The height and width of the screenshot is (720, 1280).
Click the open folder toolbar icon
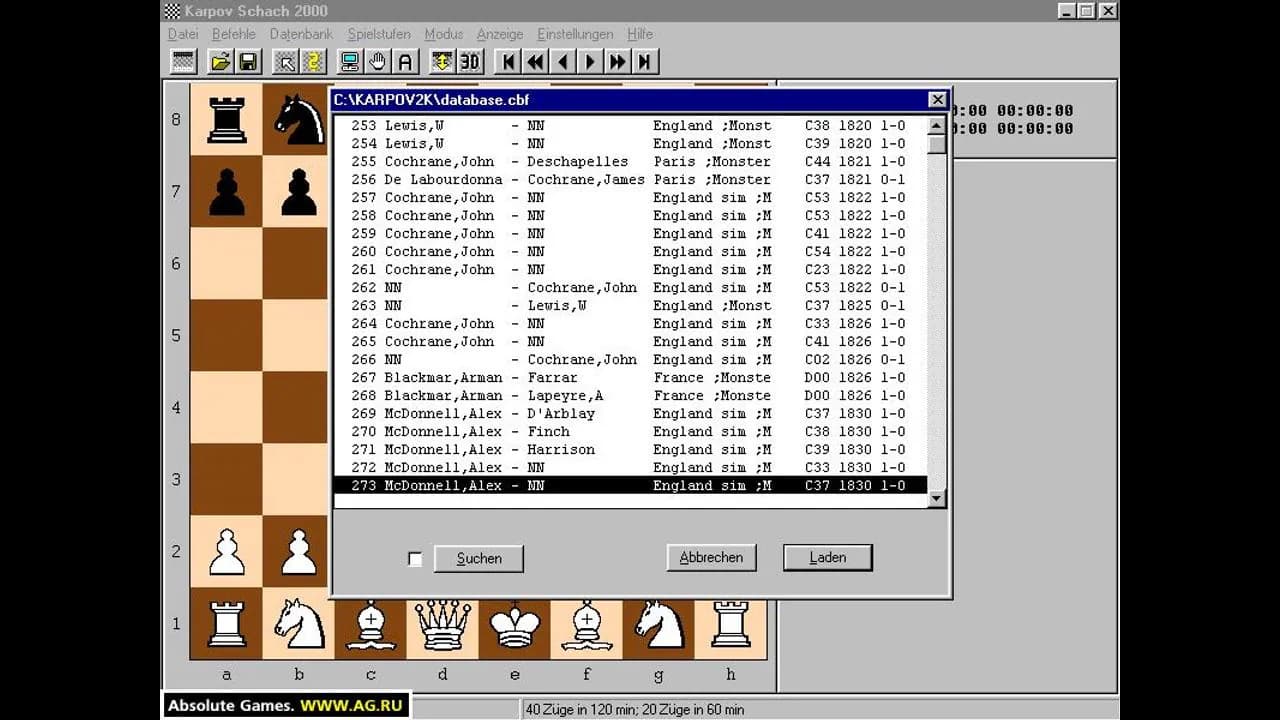220,62
